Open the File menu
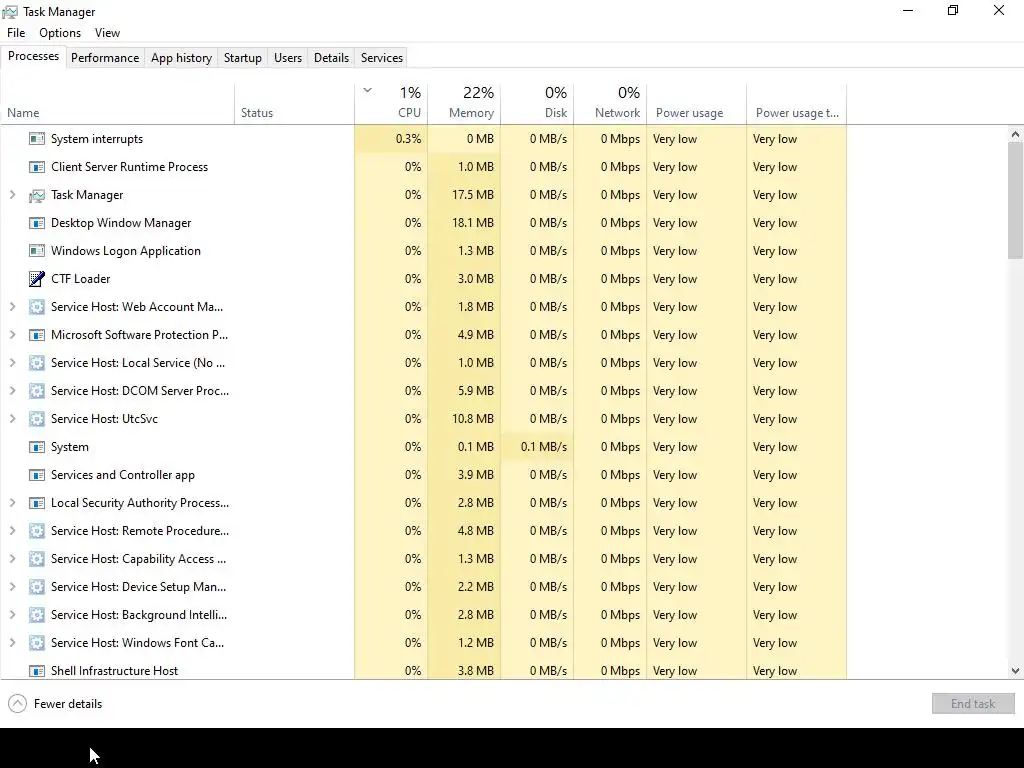1024x768 pixels. pos(16,33)
